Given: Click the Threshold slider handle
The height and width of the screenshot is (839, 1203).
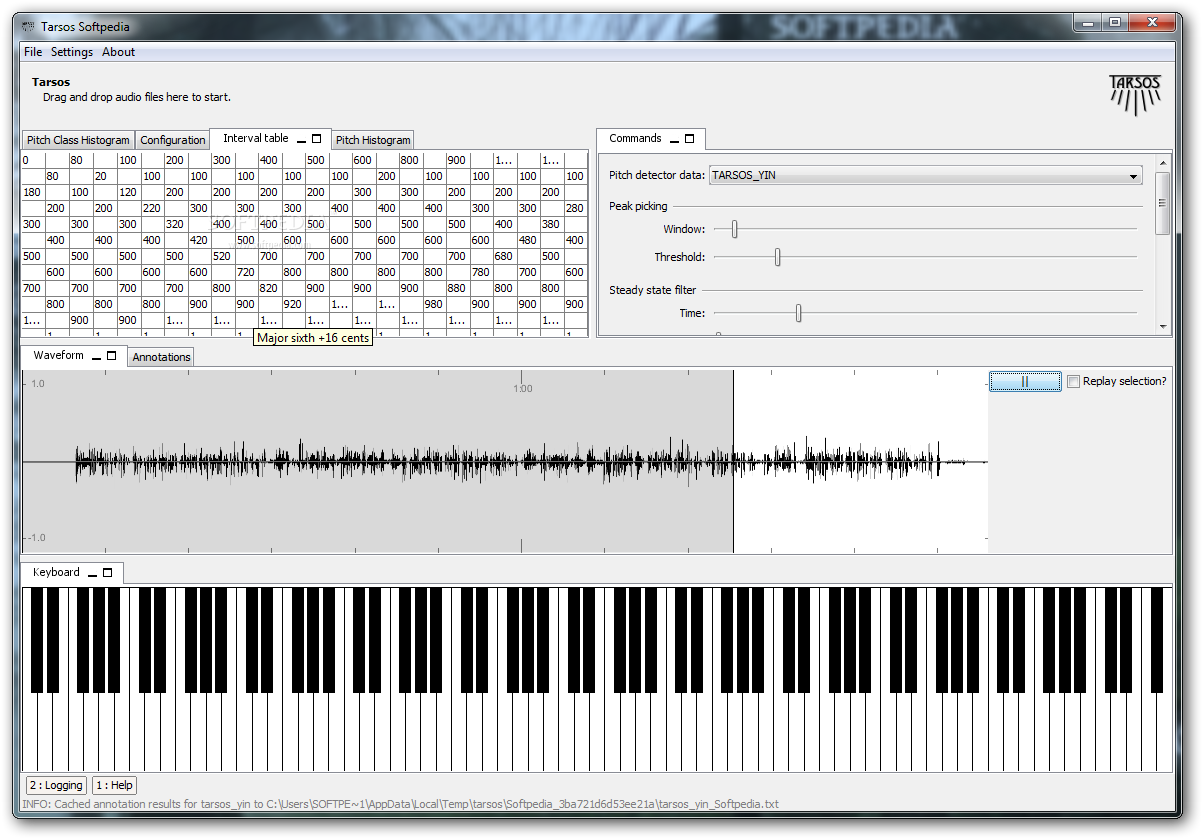Looking at the screenshot, I should pyautogui.click(x=777, y=257).
